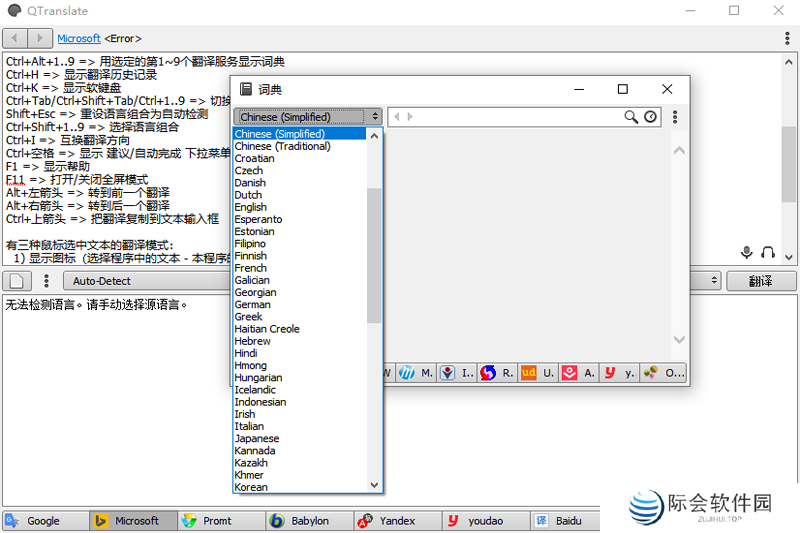Jump down with the dictionary pane's down chevron
This screenshot has height=533, width=800.
tap(679, 339)
